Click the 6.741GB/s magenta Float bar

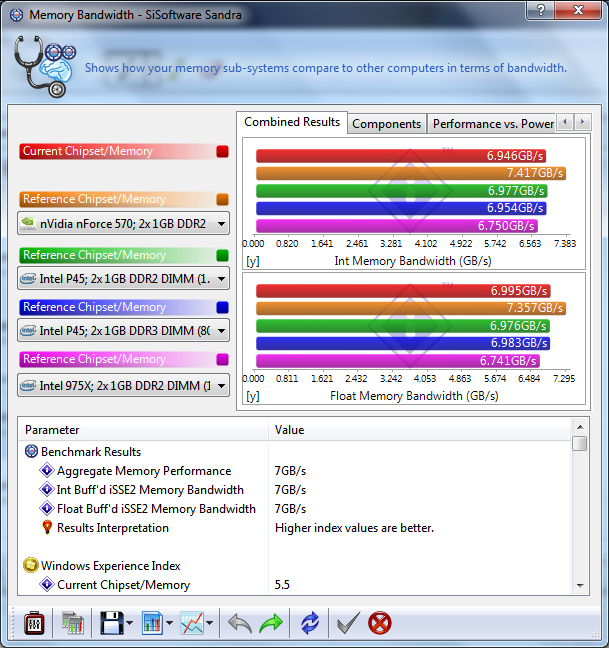[x=397, y=361]
